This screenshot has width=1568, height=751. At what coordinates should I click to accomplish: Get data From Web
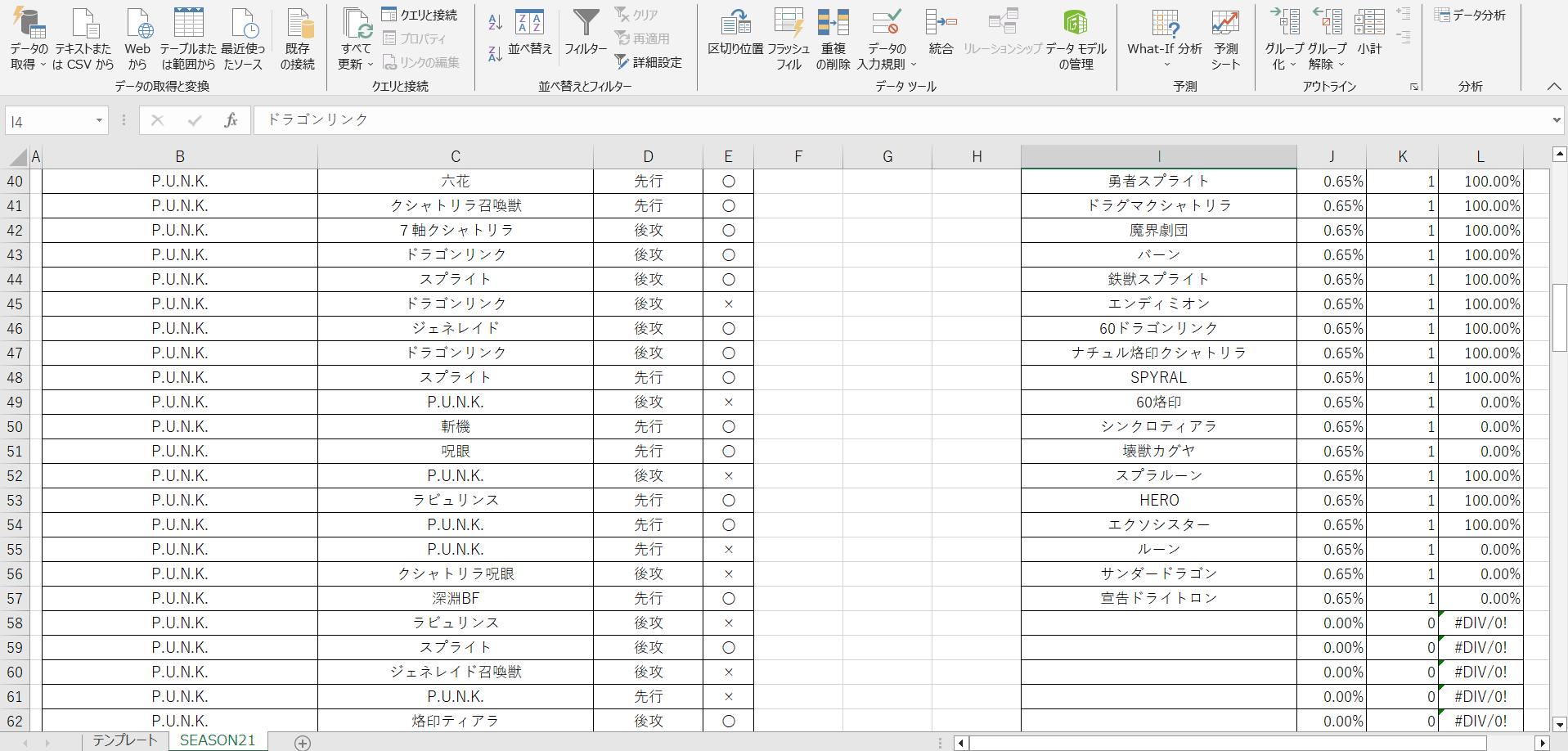click(x=138, y=33)
